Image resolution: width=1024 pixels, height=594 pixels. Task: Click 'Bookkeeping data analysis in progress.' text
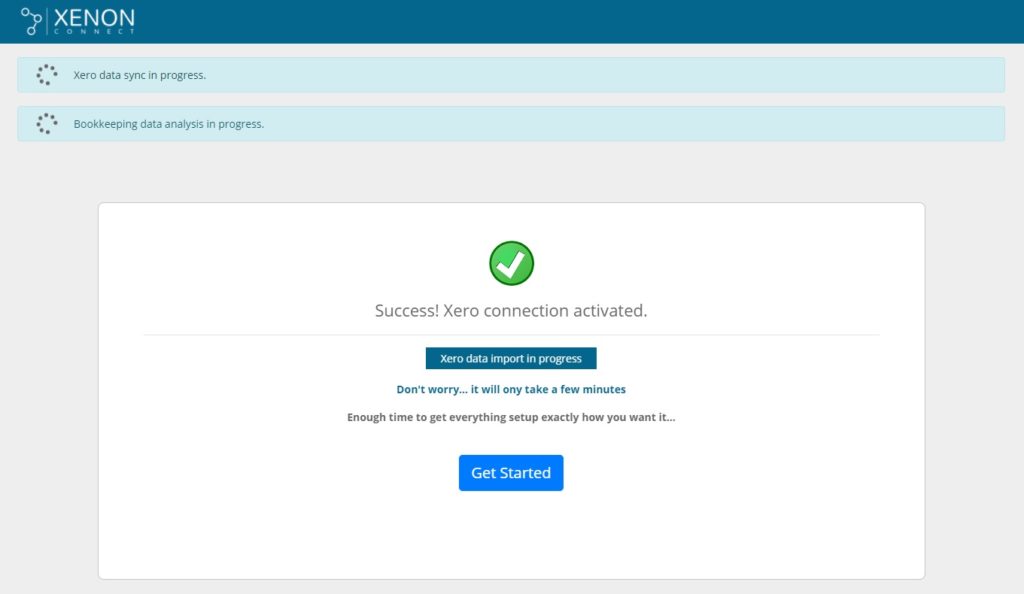click(168, 124)
